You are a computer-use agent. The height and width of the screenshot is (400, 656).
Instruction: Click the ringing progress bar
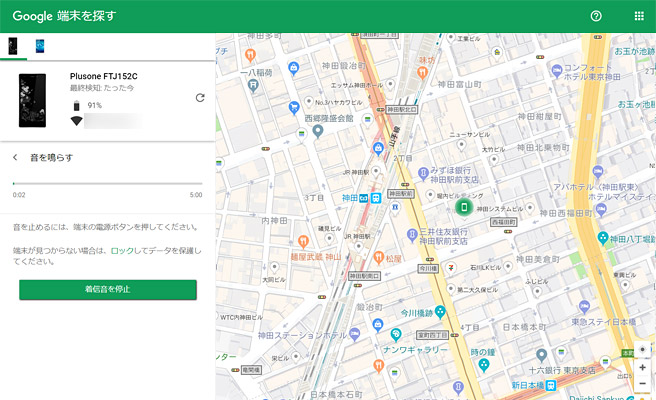tap(108, 183)
